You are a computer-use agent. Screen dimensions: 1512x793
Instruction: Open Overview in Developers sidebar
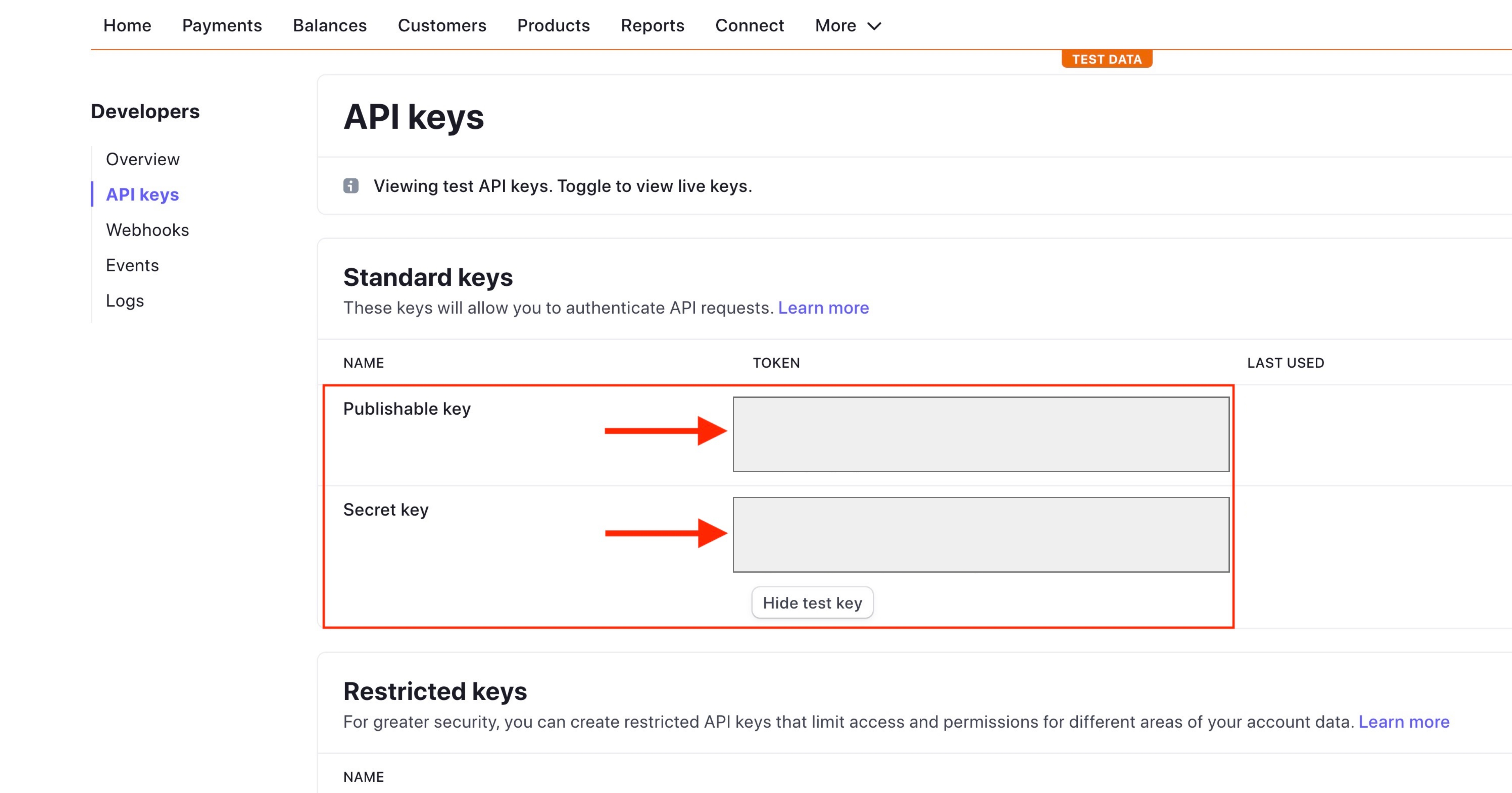click(143, 159)
